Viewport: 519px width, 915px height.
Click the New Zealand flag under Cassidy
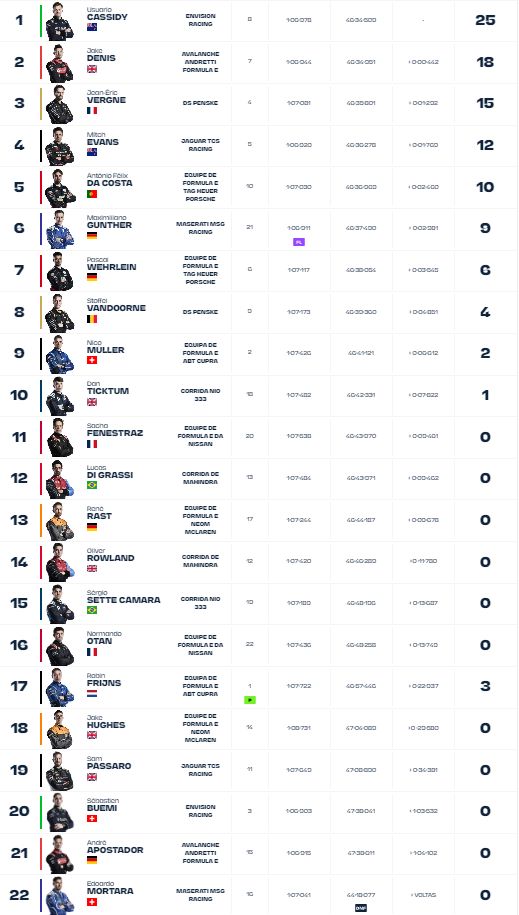pyautogui.click(x=92, y=27)
